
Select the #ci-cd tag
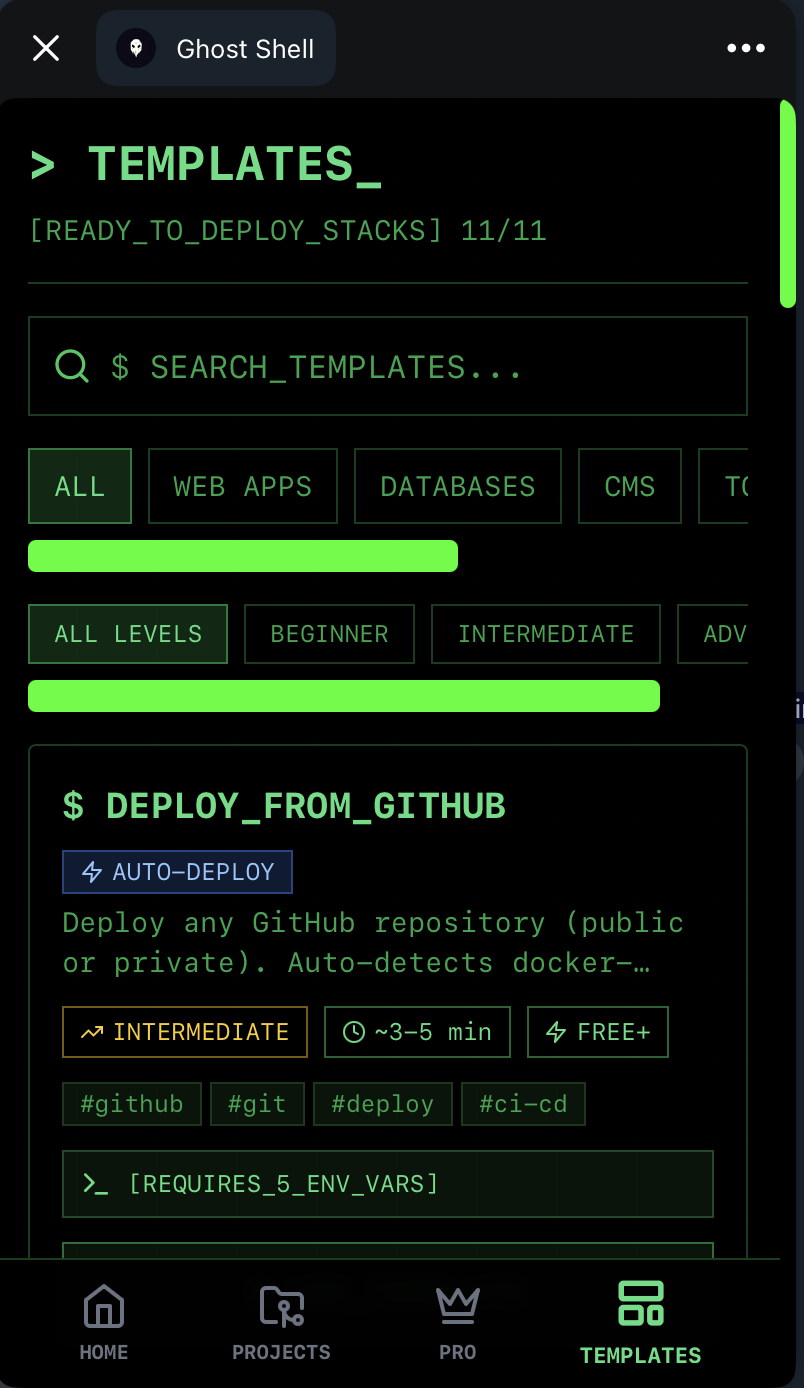pos(523,1104)
